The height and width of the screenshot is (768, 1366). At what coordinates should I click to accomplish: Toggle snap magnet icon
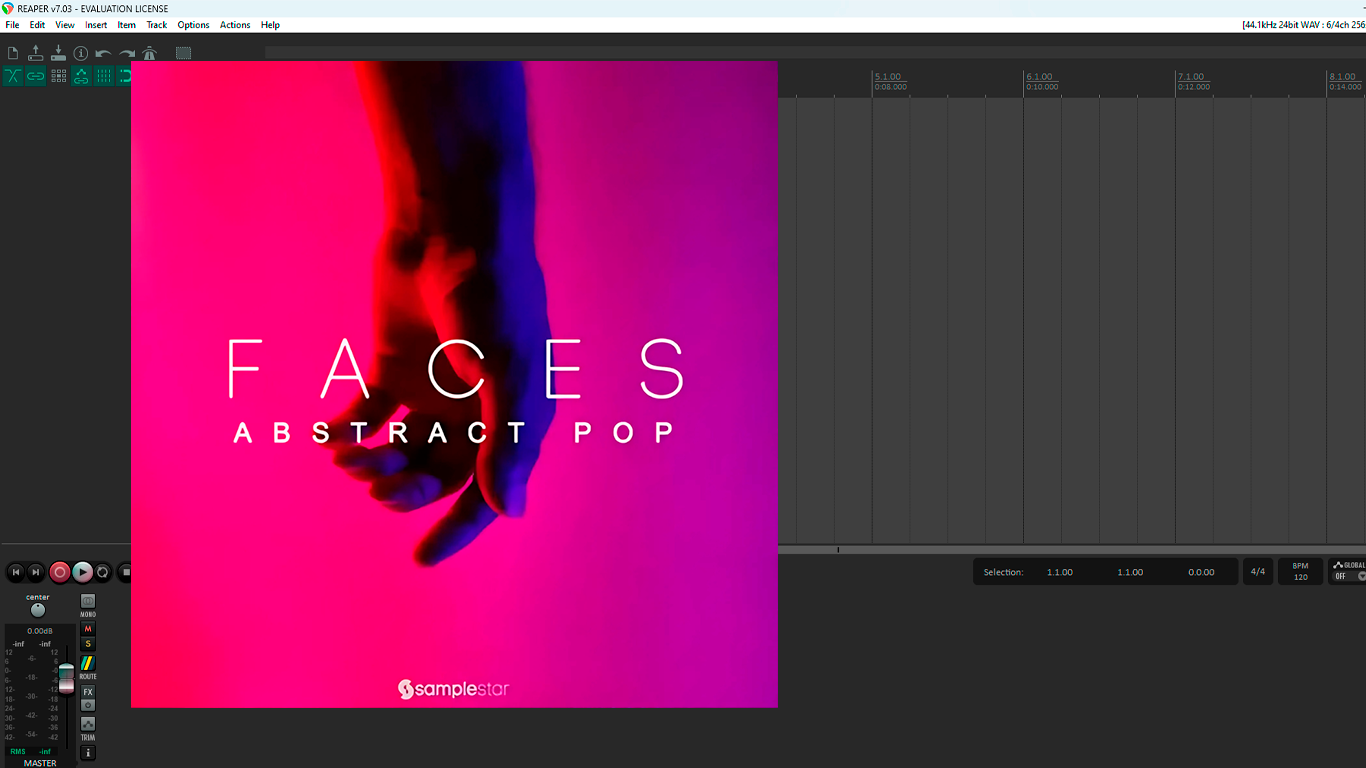125,76
